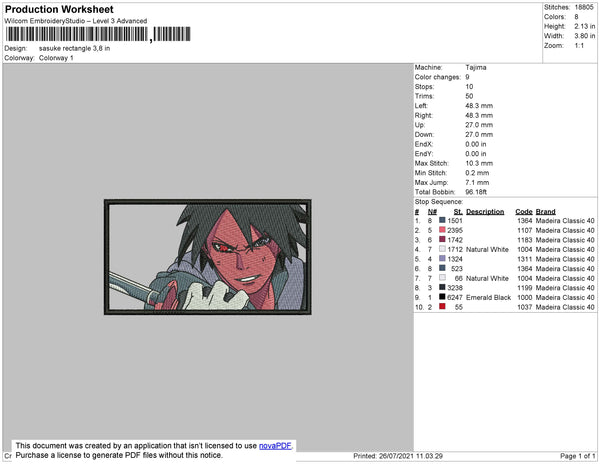Image resolution: width=600 pixels, height=464 pixels.
Task: Pick stop 5 lavender color swatch
Action: (442, 259)
